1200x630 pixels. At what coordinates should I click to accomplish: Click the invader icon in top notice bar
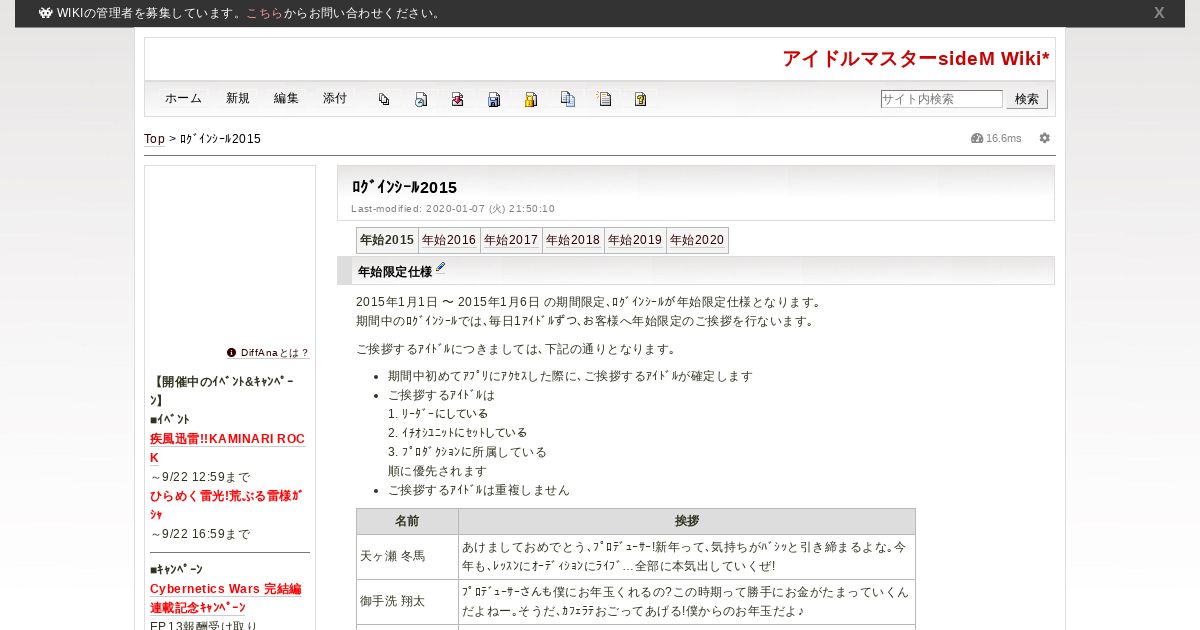(45, 13)
